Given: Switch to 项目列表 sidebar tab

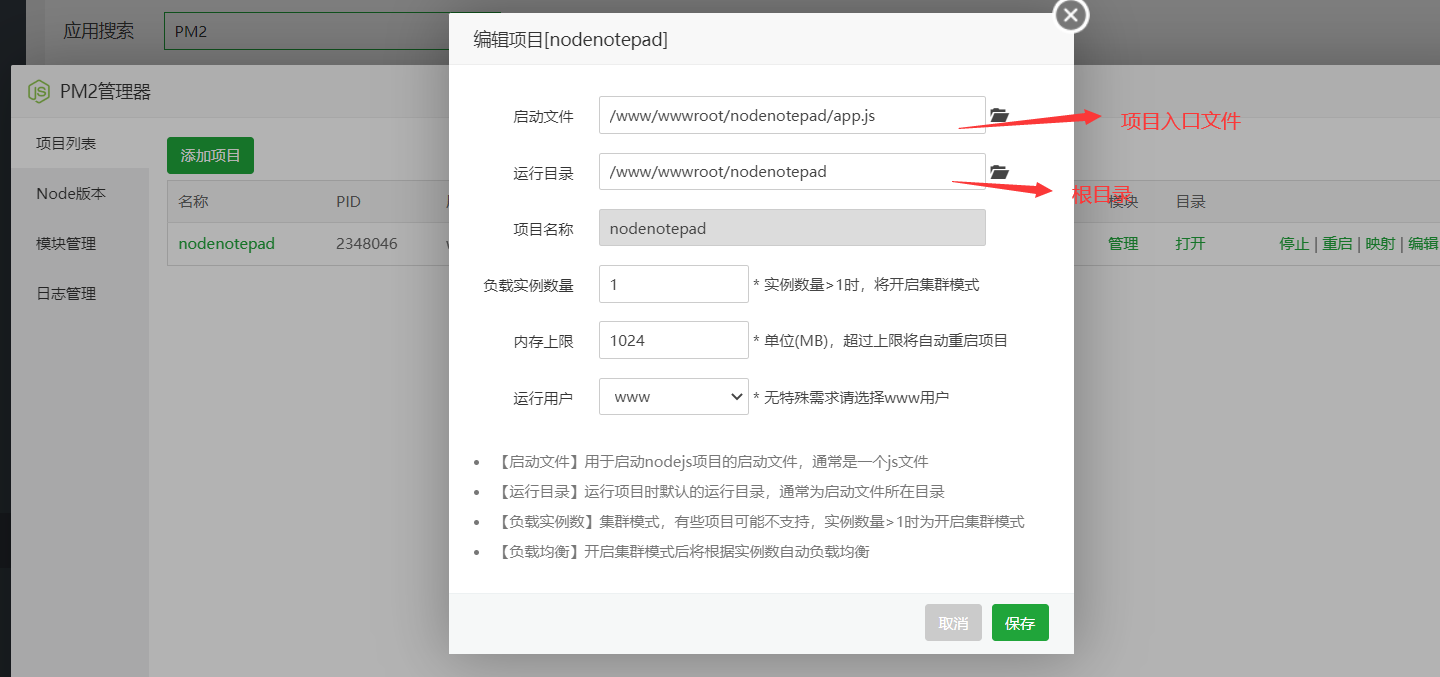Looking at the screenshot, I should point(66,144).
